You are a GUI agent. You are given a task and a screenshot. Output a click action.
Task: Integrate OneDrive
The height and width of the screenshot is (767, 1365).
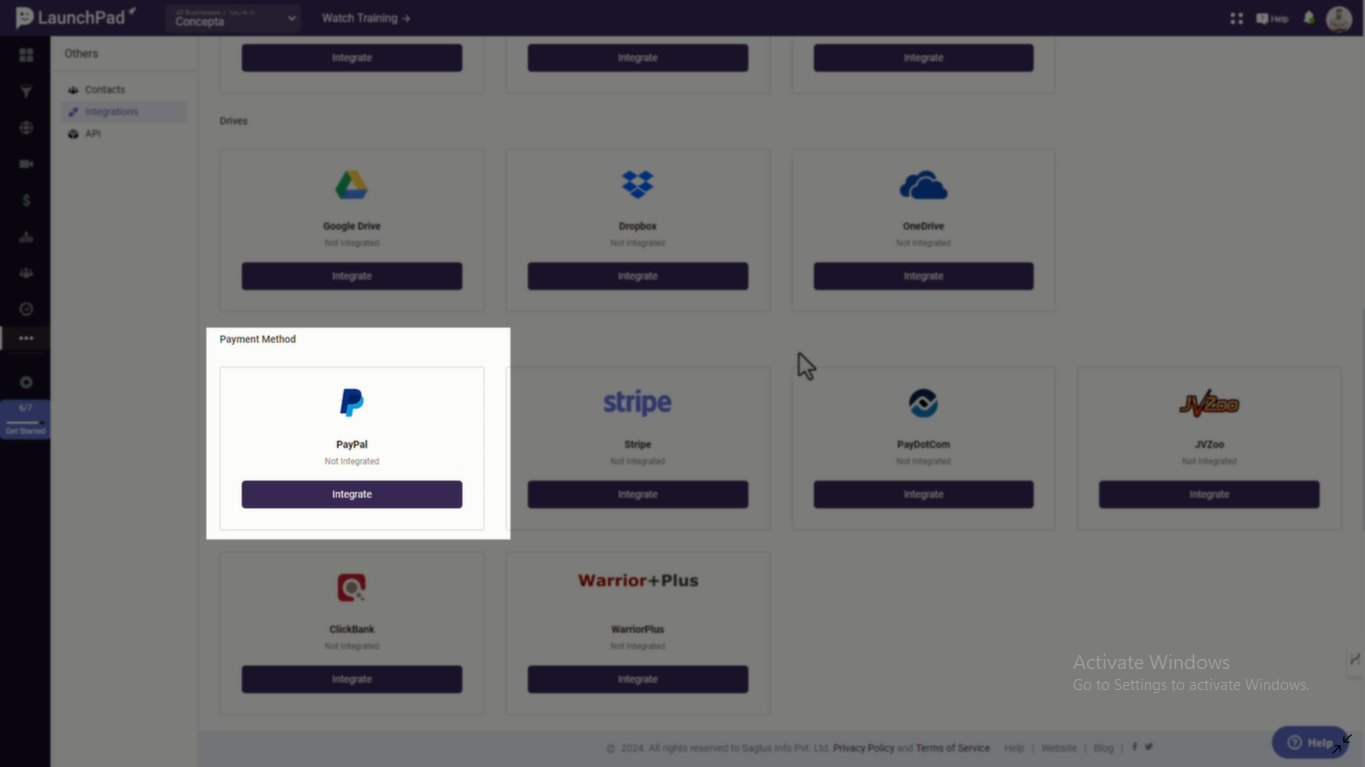tap(923, 276)
